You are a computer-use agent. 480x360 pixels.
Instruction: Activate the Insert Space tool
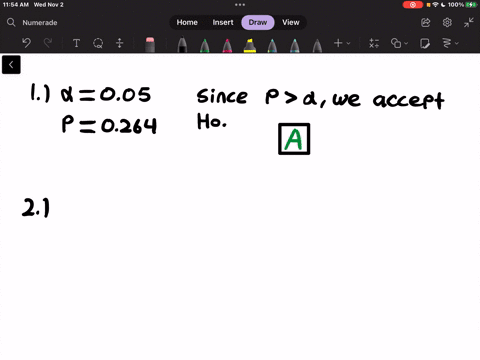pos(120,43)
